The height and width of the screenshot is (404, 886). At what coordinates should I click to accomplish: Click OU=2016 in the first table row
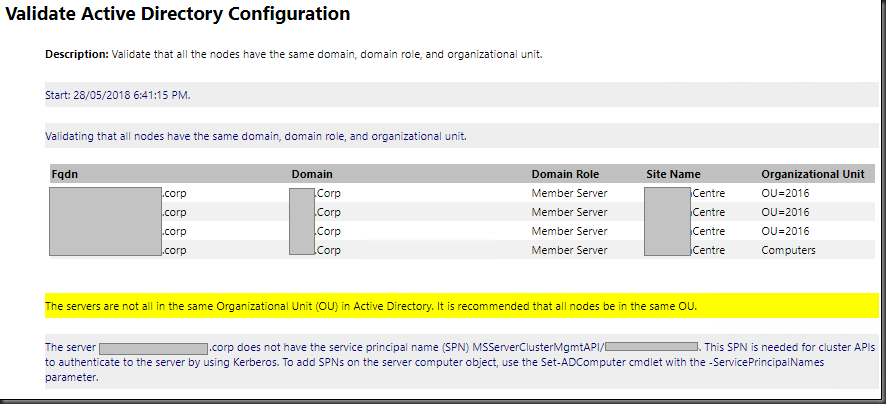point(785,193)
